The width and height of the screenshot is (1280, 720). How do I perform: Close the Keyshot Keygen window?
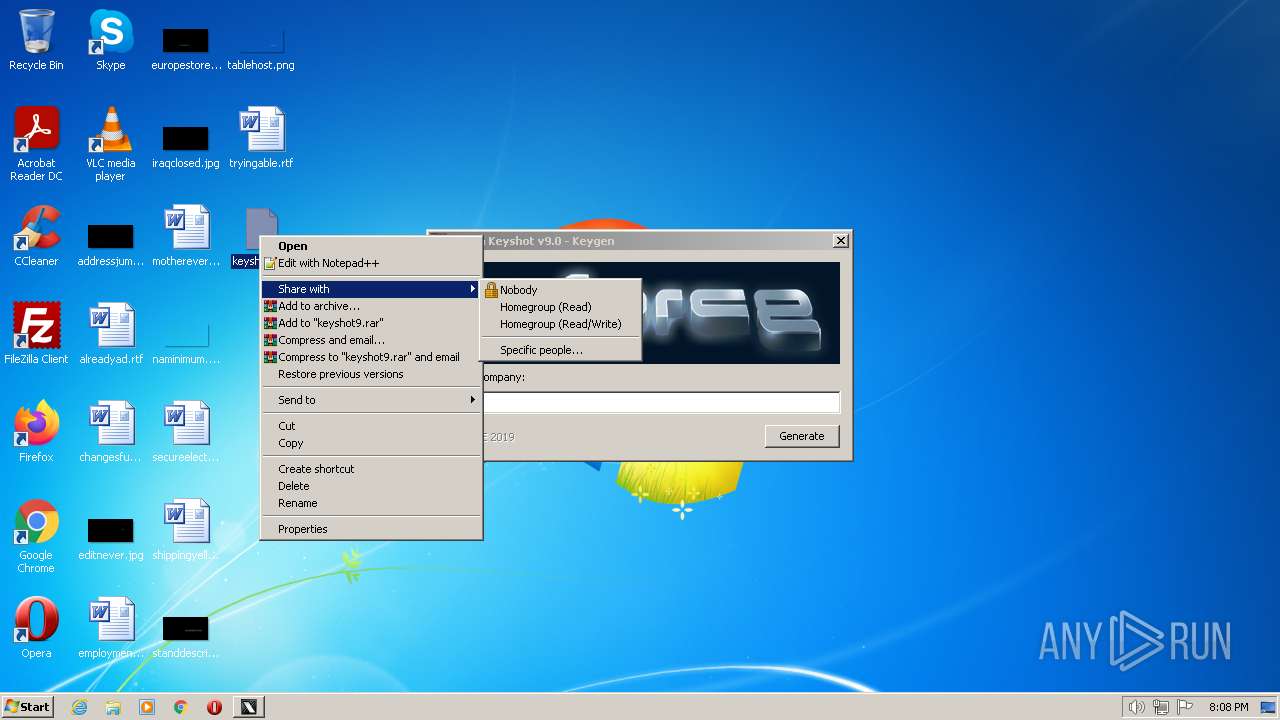coord(841,240)
